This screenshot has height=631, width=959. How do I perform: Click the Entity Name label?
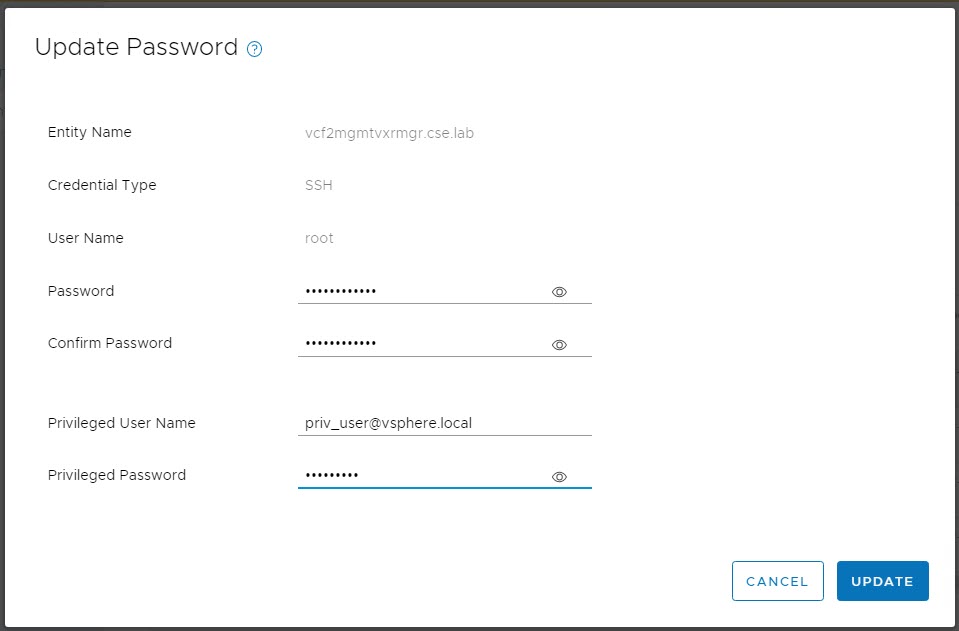pyautogui.click(x=90, y=132)
